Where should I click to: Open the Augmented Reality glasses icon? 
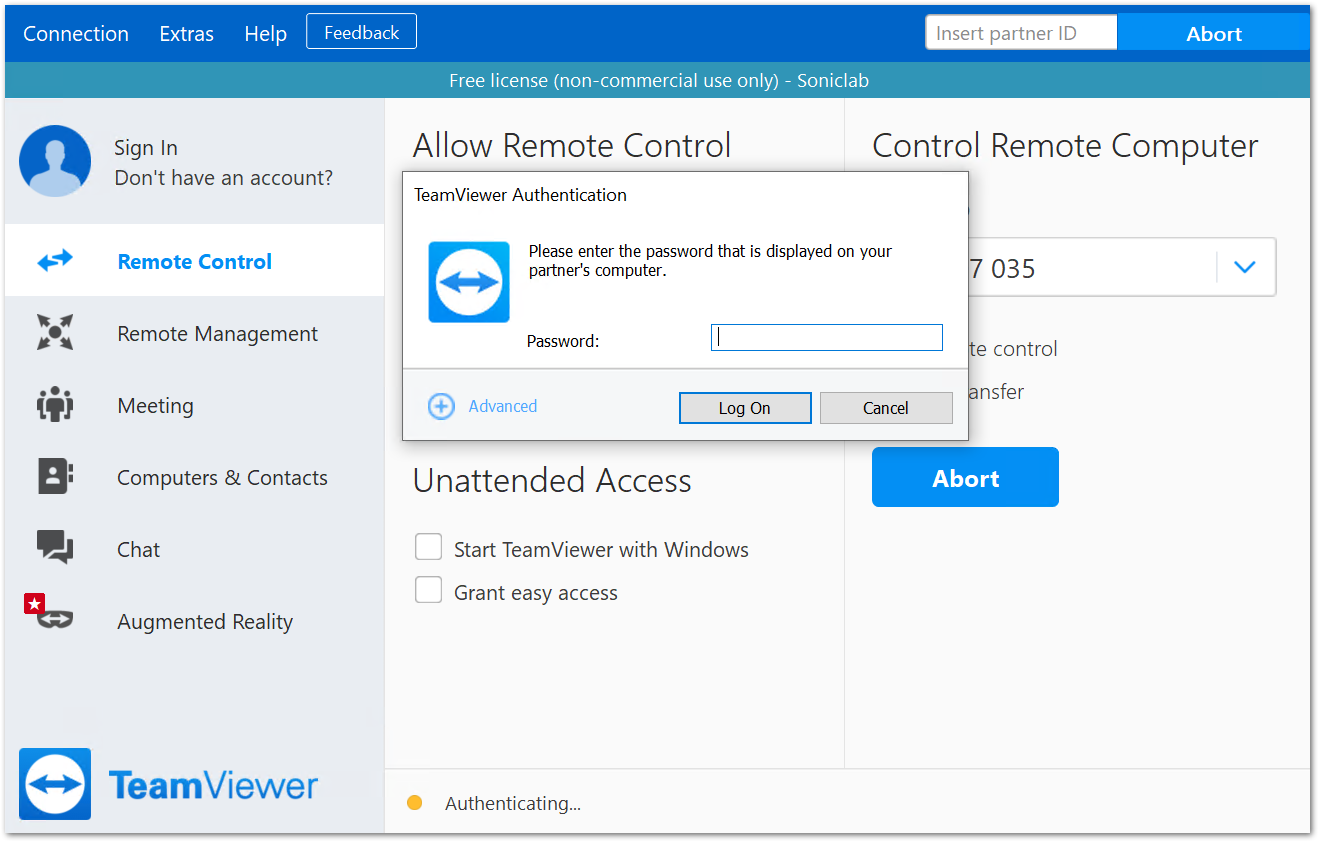pyautogui.click(x=55, y=619)
